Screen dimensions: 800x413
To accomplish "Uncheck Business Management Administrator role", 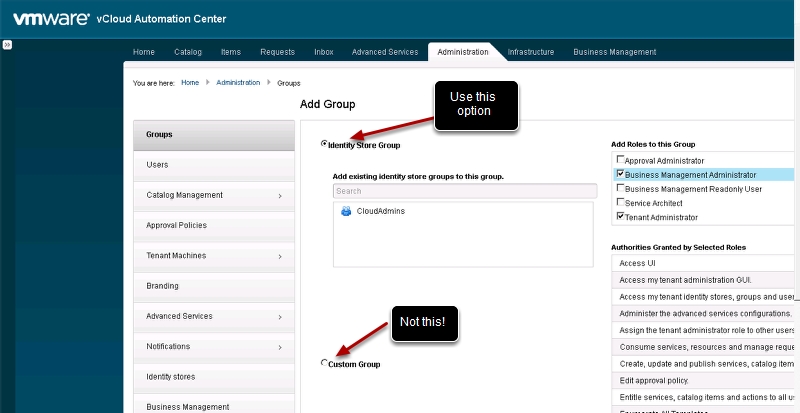I will click(620, 174).
